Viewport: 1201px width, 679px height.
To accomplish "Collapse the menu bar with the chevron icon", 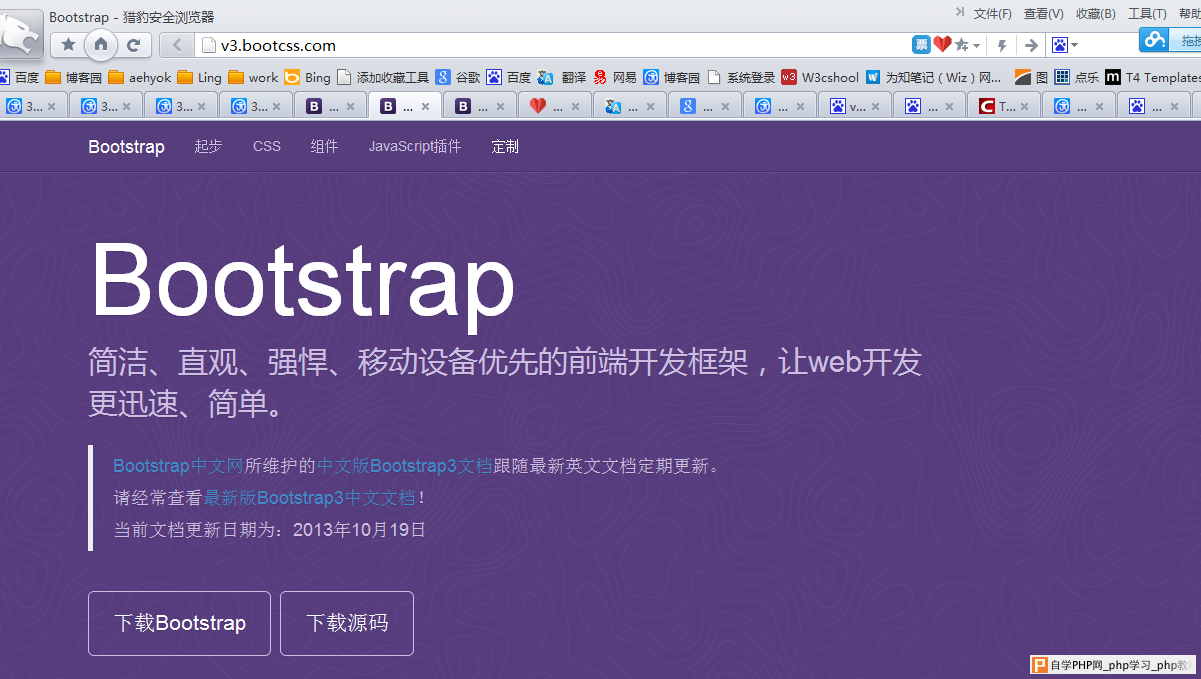I will 960,12.
